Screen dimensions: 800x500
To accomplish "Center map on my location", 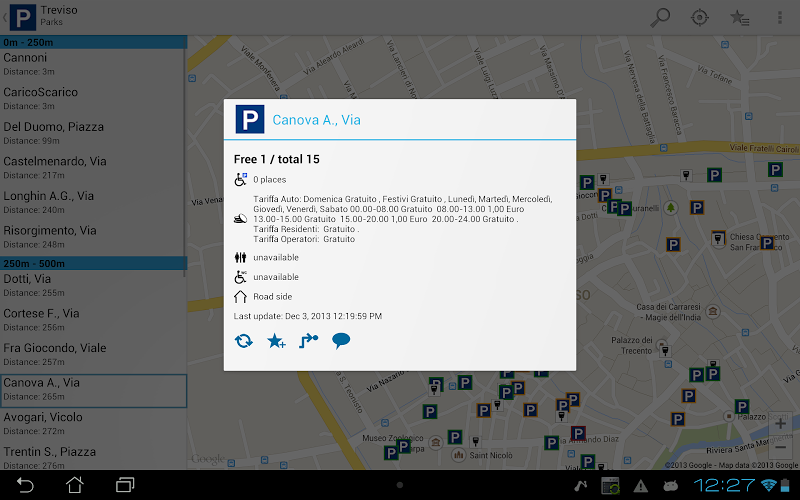I will point(699,17).
